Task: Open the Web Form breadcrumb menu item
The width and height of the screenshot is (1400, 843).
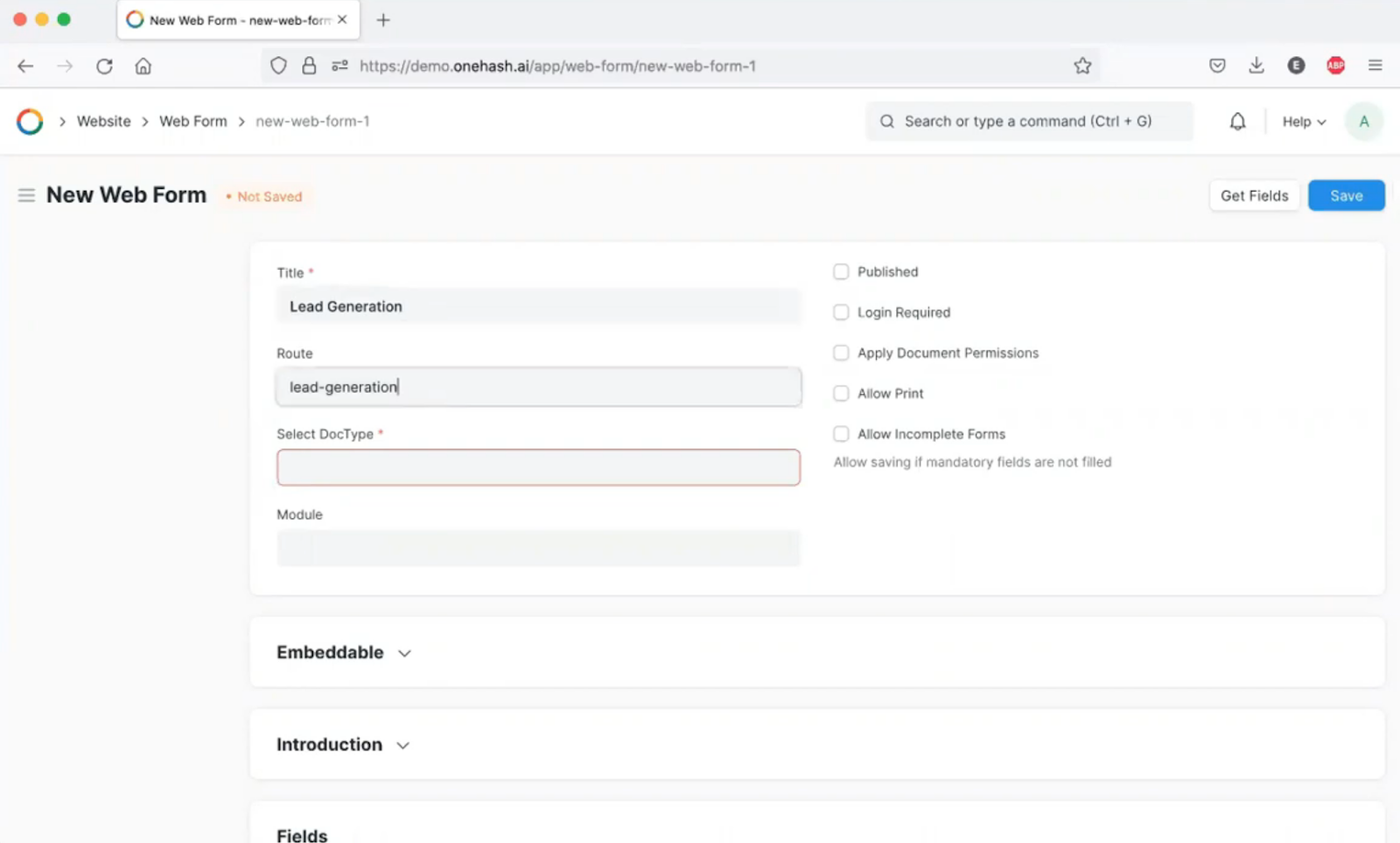Action: click(192, 121)
